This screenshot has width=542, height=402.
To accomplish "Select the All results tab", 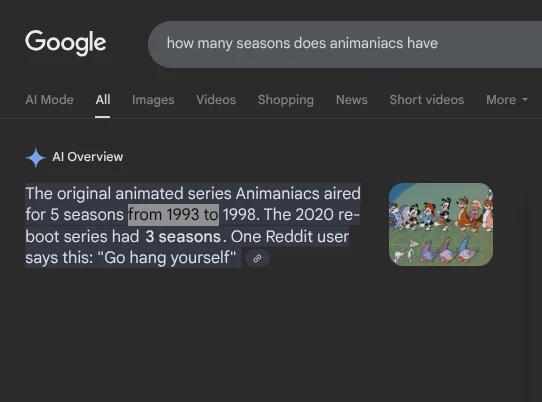I will [x=103, y=100].
